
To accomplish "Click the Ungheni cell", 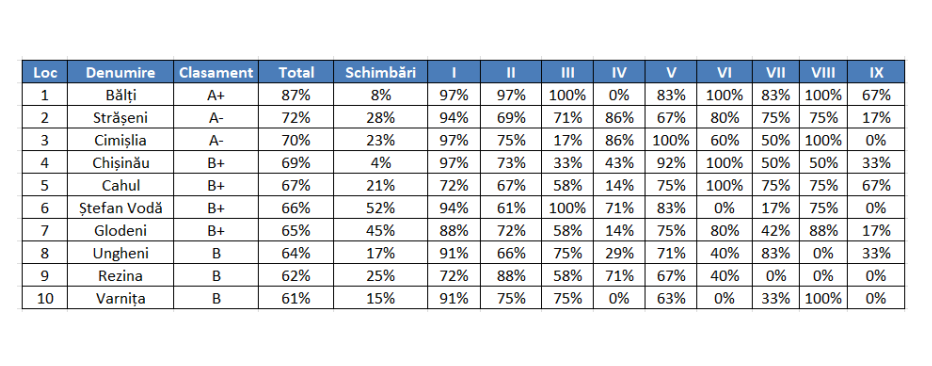I will [x=121, y=253].
